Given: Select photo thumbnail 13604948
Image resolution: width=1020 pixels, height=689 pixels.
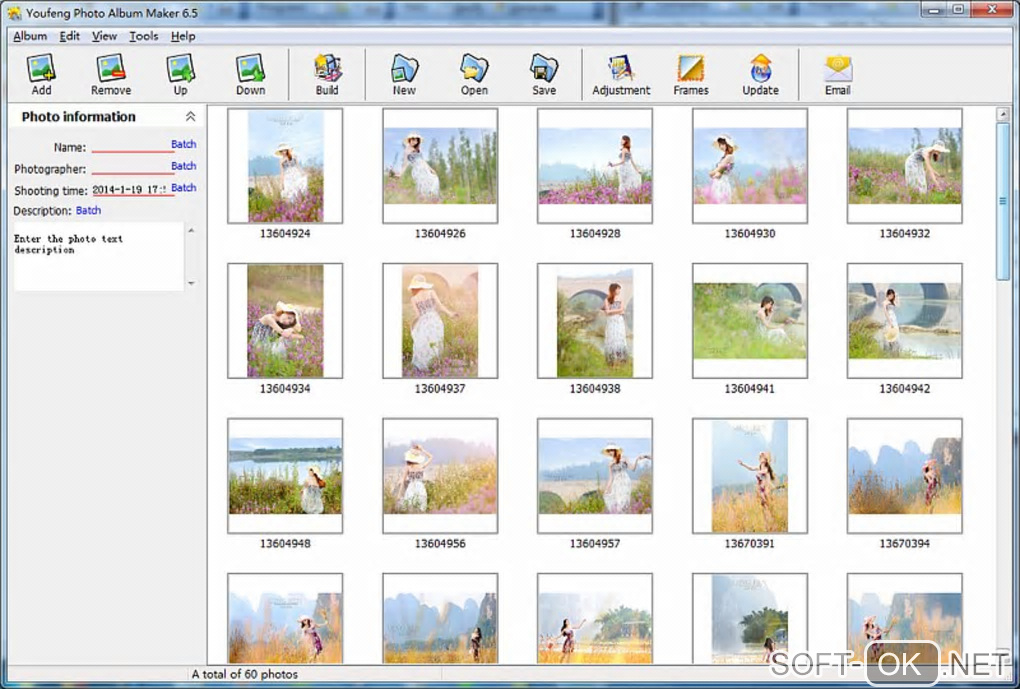Looking at the screenshot, I should point(285,476).
